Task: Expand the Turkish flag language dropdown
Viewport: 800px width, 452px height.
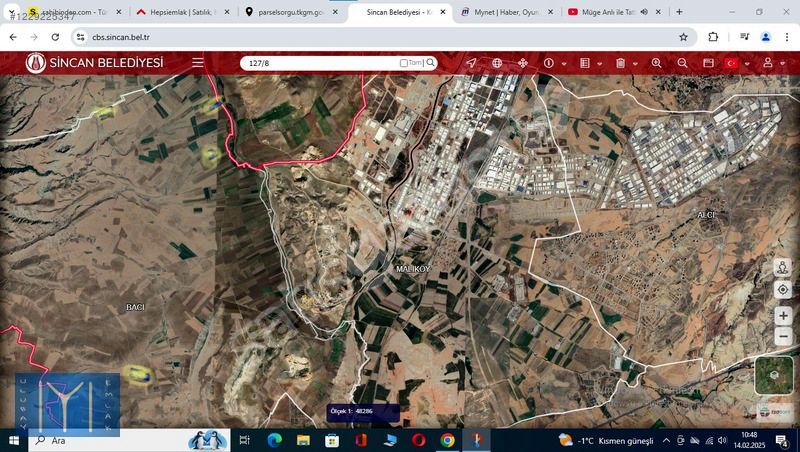Action: (x=746, y=63)
